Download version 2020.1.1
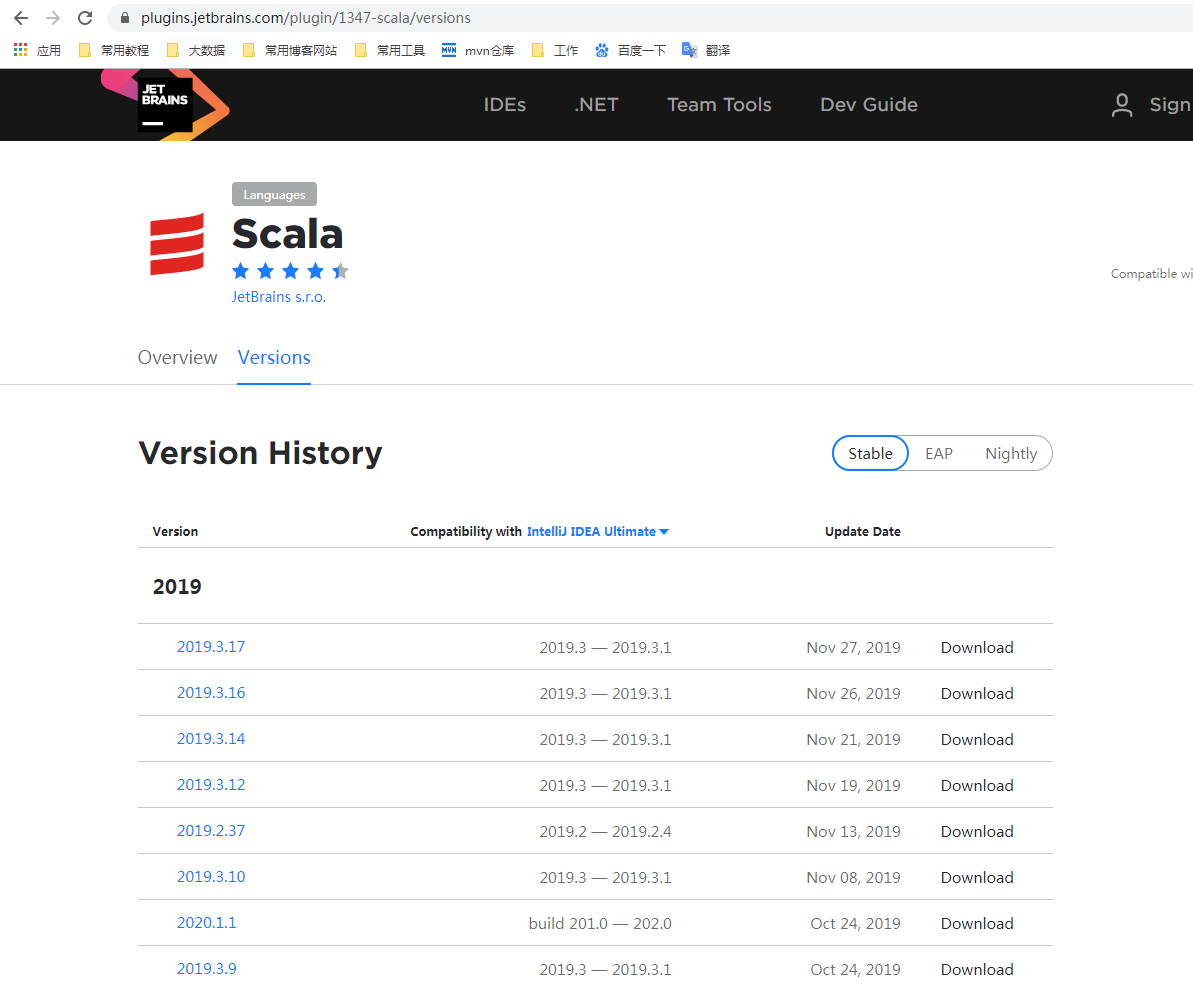 (x=977, y=924)
